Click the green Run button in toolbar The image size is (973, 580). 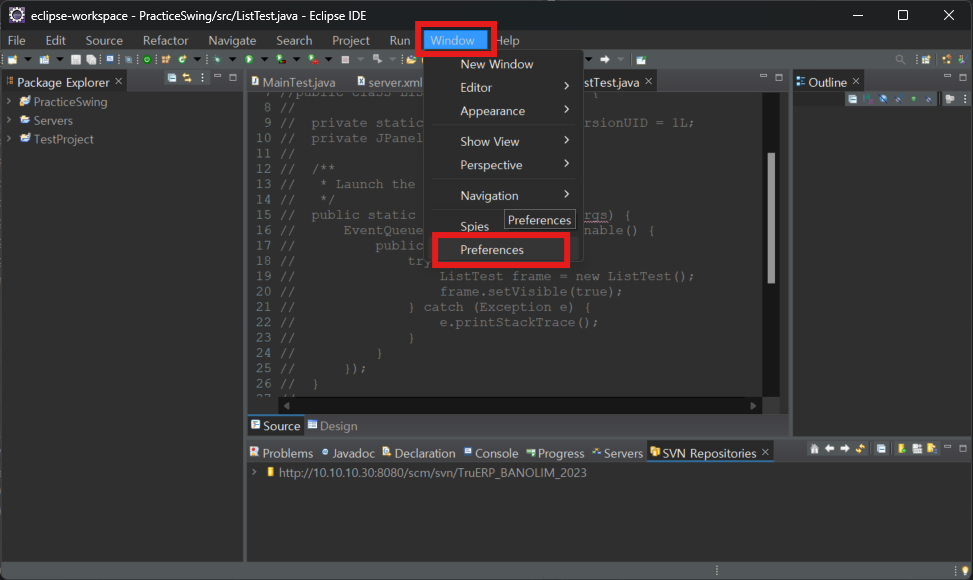tap(249, 60)
